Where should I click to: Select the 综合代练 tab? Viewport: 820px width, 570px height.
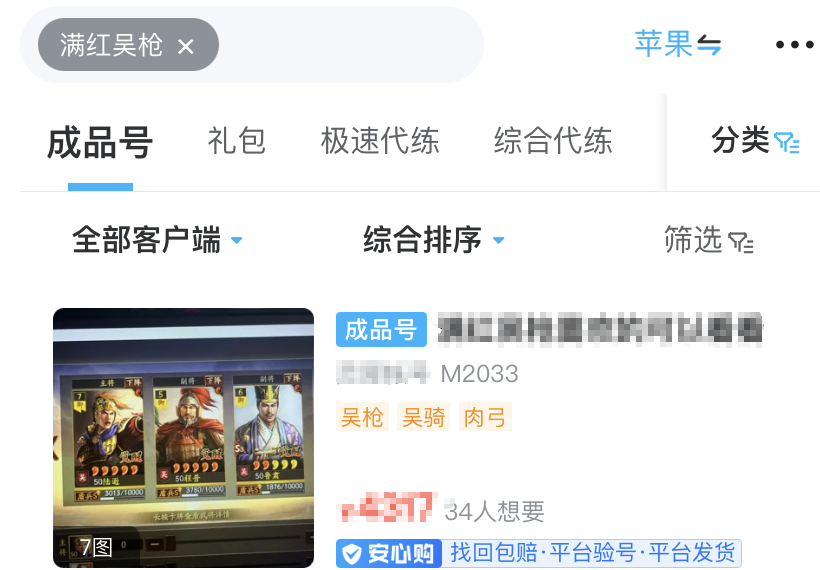(x=553, y=141)
